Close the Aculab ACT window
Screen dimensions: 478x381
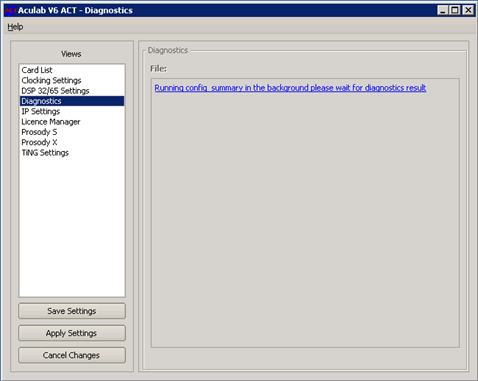click(468, 10)
